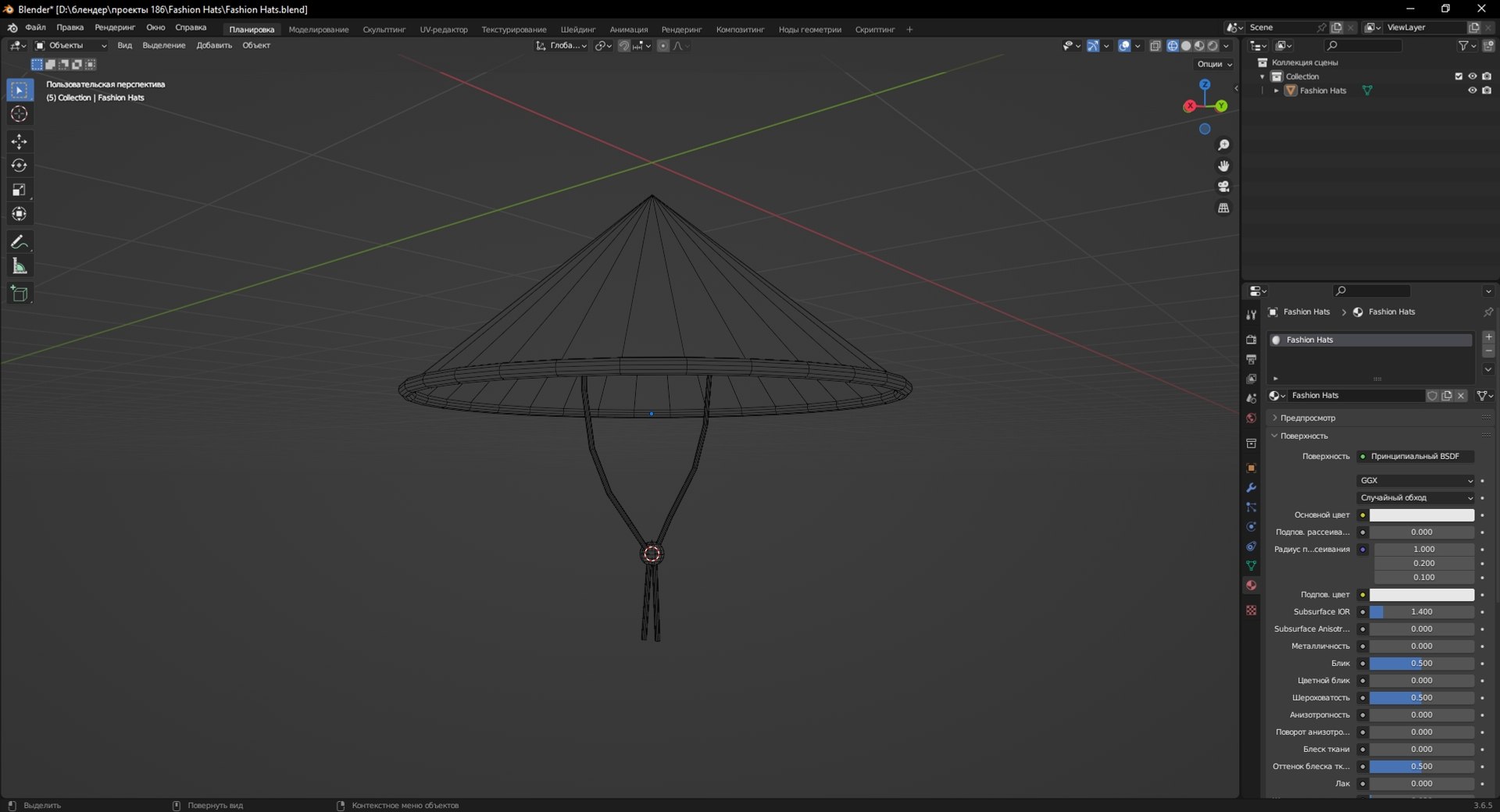Expand Fashion Hats in the outliner
Viewport: 1500px width, 812px height.
click(1276, 91)
